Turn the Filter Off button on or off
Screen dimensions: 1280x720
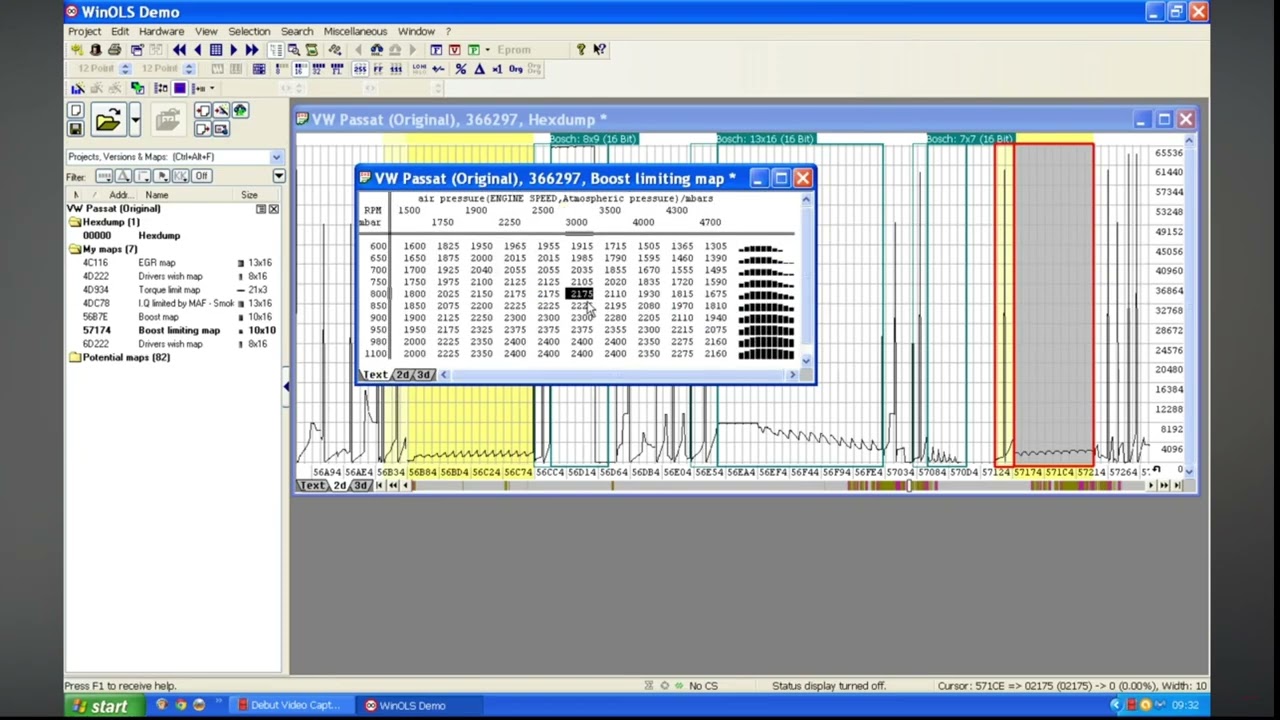(x=201, y=177)
